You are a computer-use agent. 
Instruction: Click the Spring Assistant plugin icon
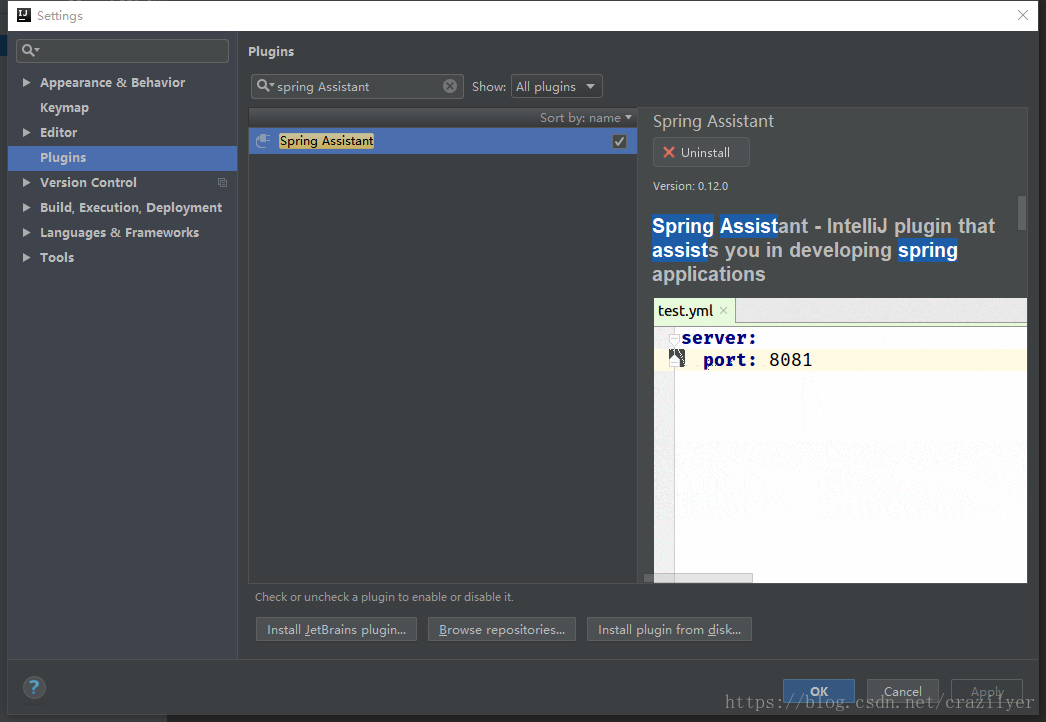pyautogui.click(x=263, y=141)
